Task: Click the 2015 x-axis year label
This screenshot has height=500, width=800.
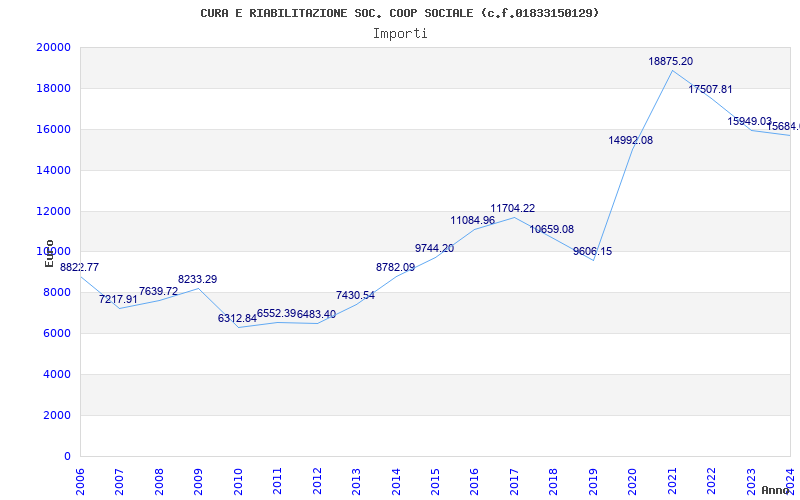Action: pos(435,481)
